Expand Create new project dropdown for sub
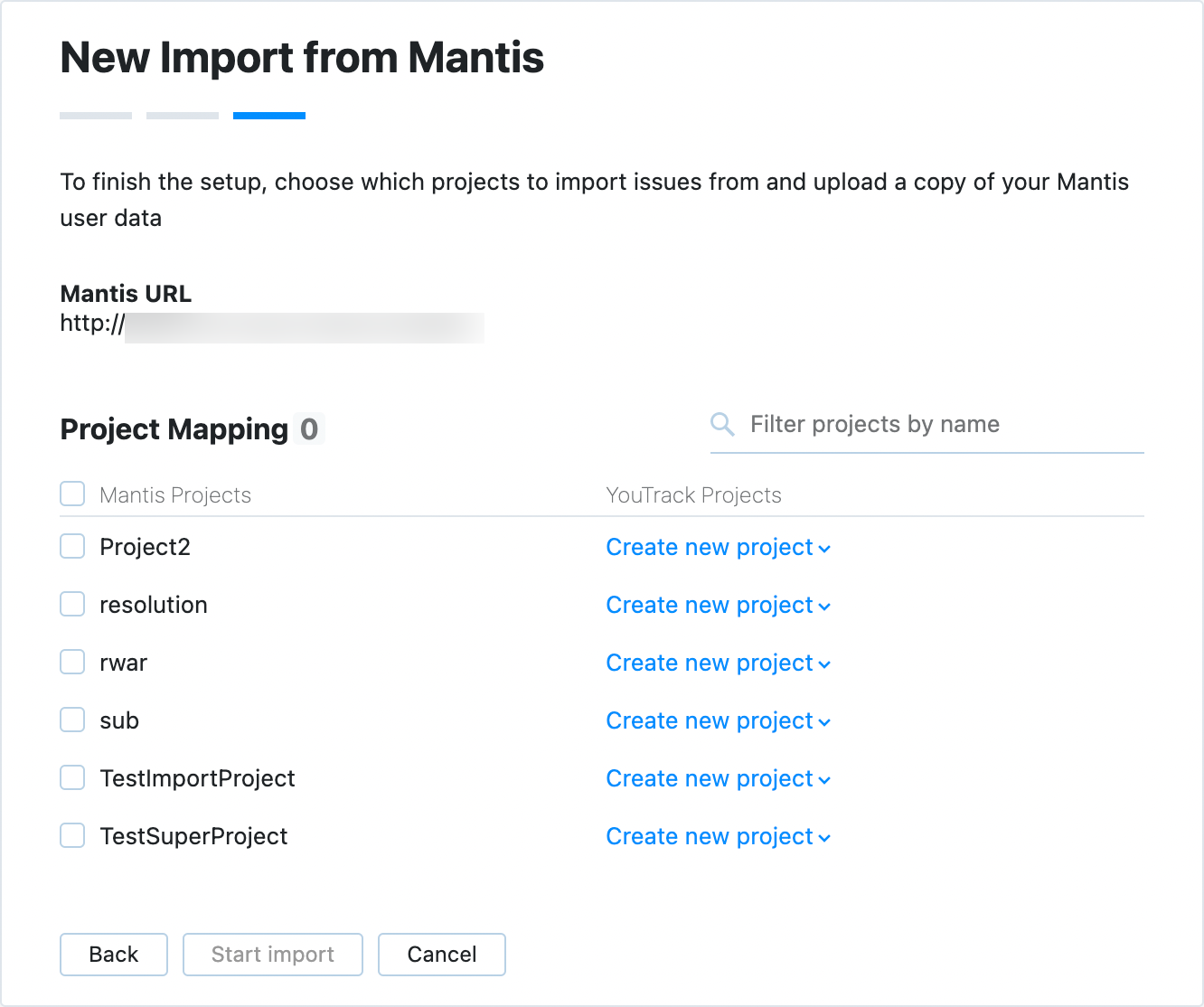 pos(718,721)
